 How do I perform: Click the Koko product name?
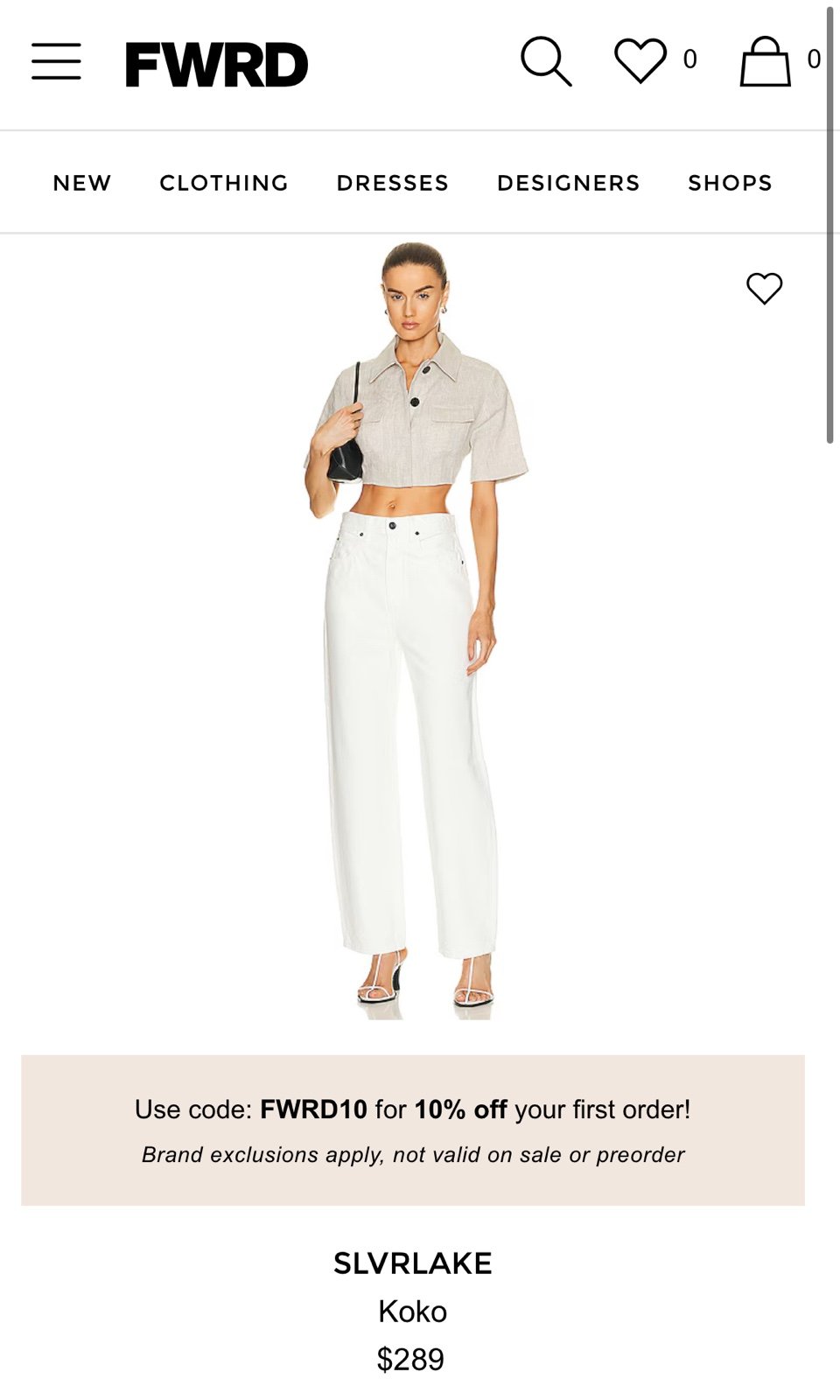pos(413,1311)
